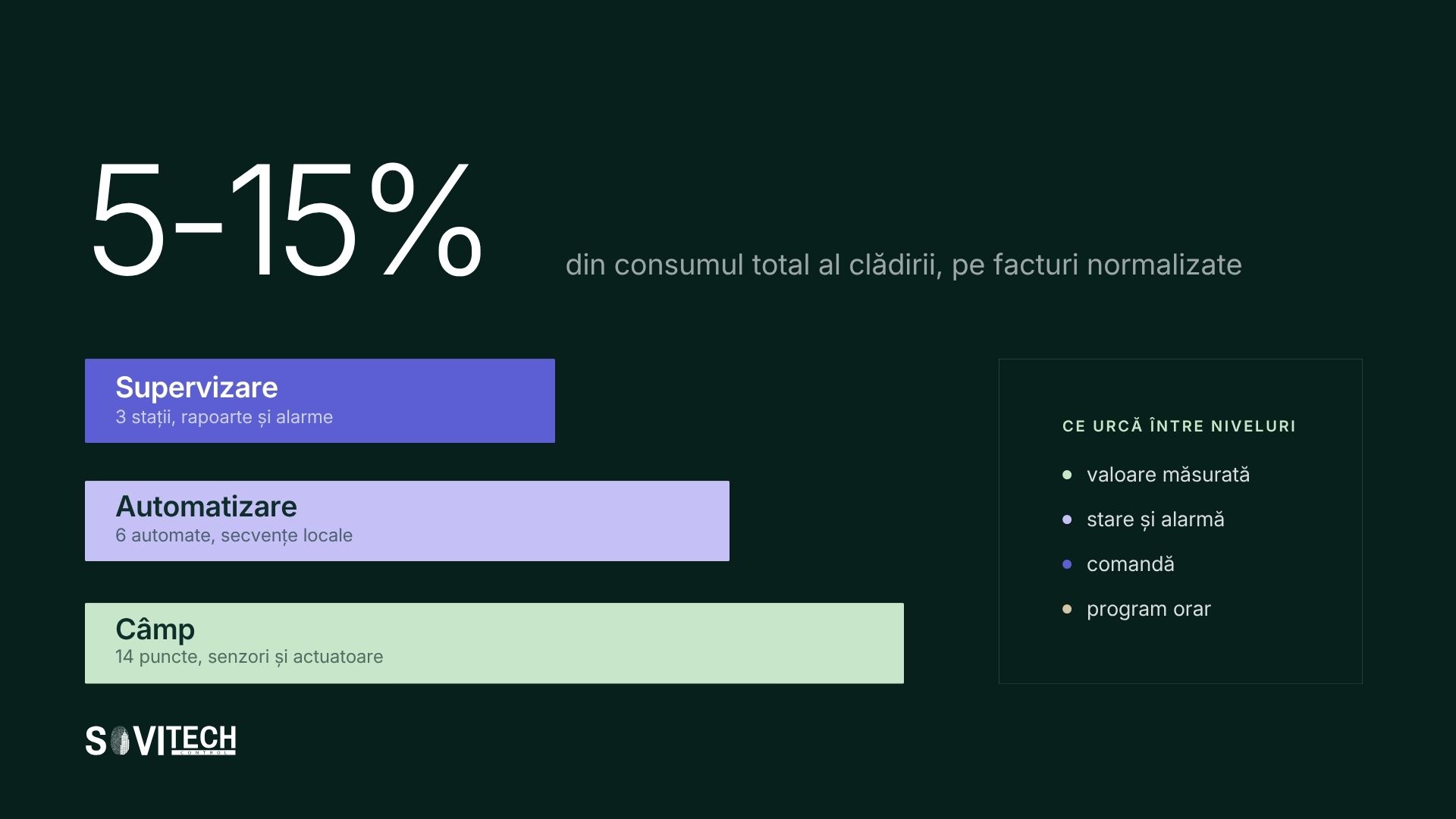This screenshot has width=1456, height=819.
Task: Click the 'valoare măsurată' legend item
Action: (1168, 475)
